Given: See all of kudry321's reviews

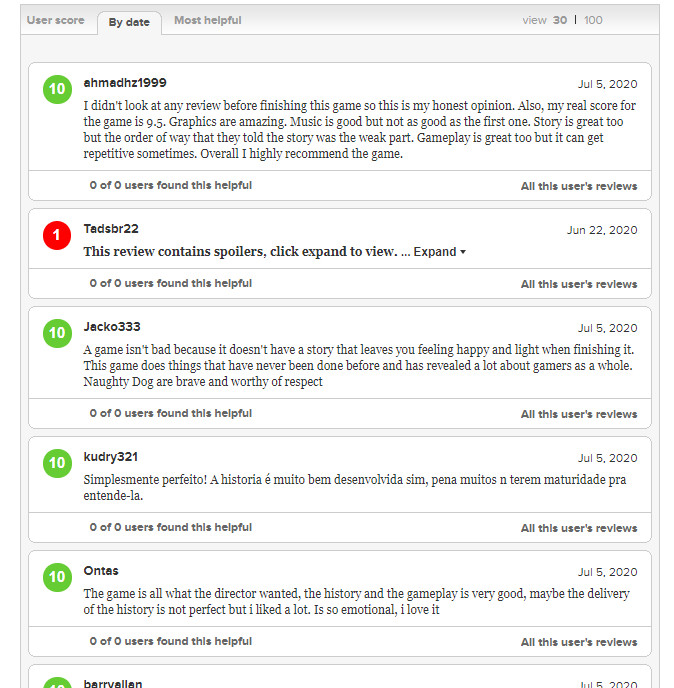Looking at the screenshot, I should [578, 528].
